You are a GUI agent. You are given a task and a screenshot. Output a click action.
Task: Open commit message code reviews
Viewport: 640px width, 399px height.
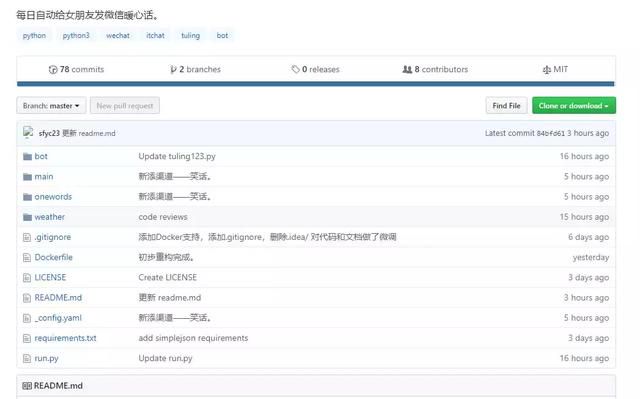(163, 217)
